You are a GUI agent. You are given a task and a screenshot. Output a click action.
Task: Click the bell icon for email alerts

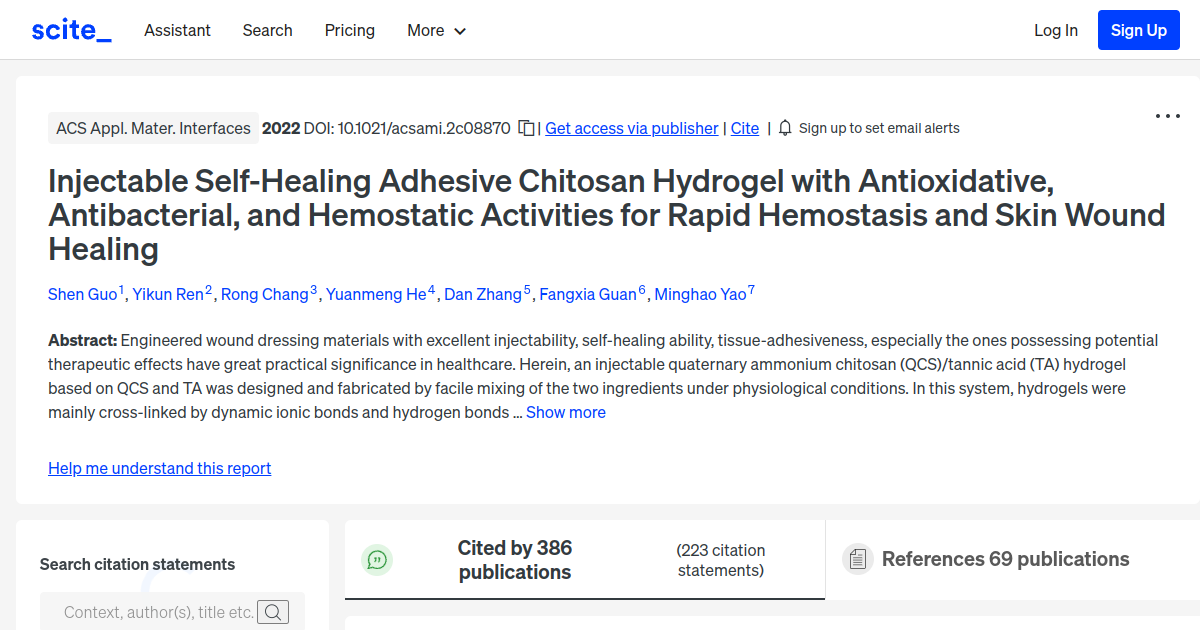(x=785, y=128)
